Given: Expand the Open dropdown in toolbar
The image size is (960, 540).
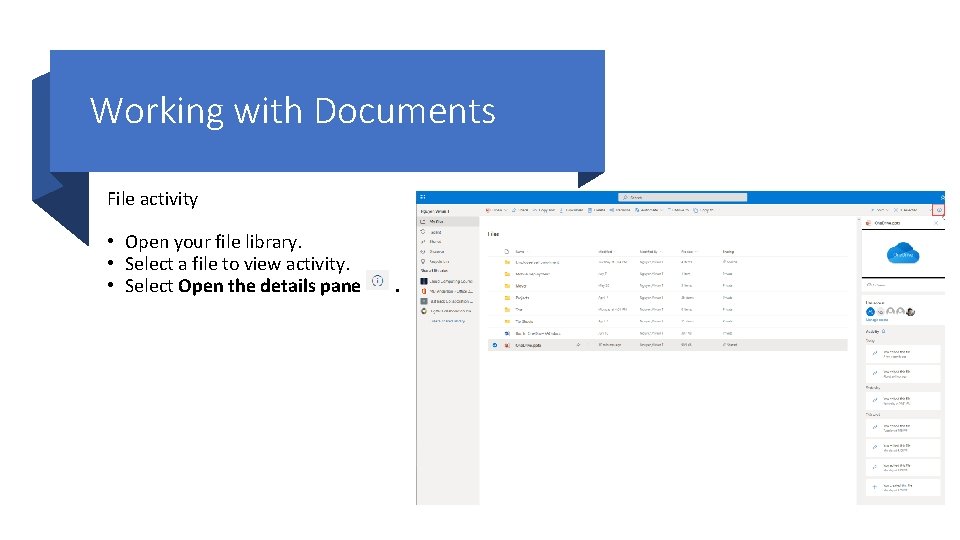Looking at the screenshot, I should point(497,210).
